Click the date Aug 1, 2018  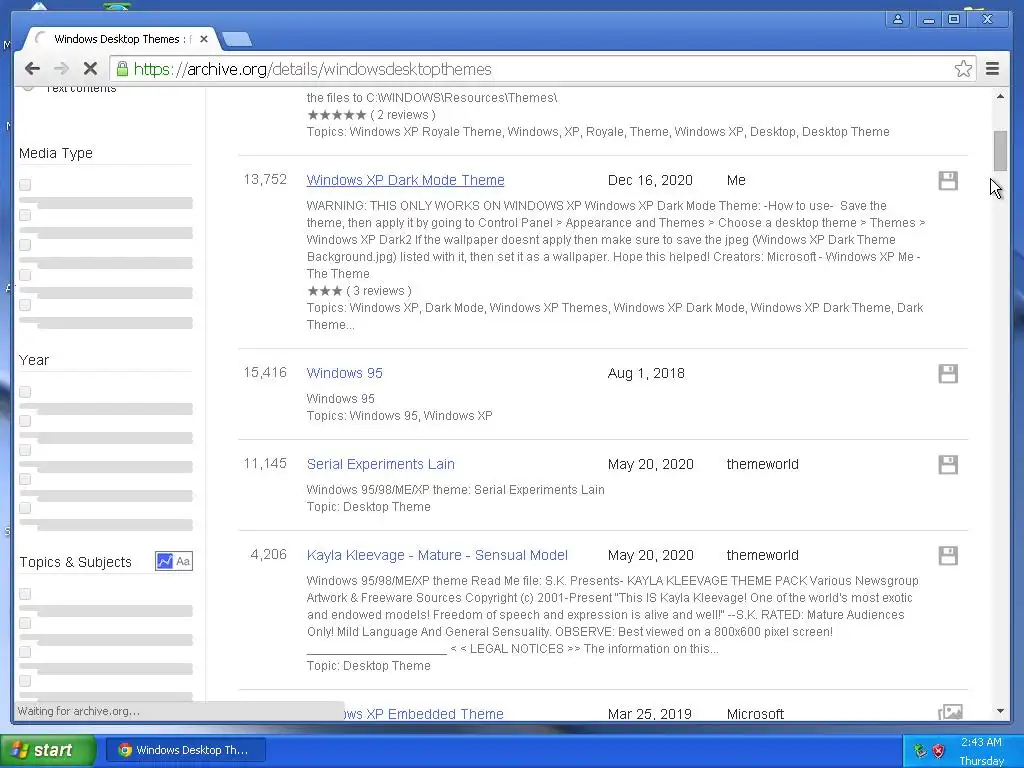[x=646, y=373]
